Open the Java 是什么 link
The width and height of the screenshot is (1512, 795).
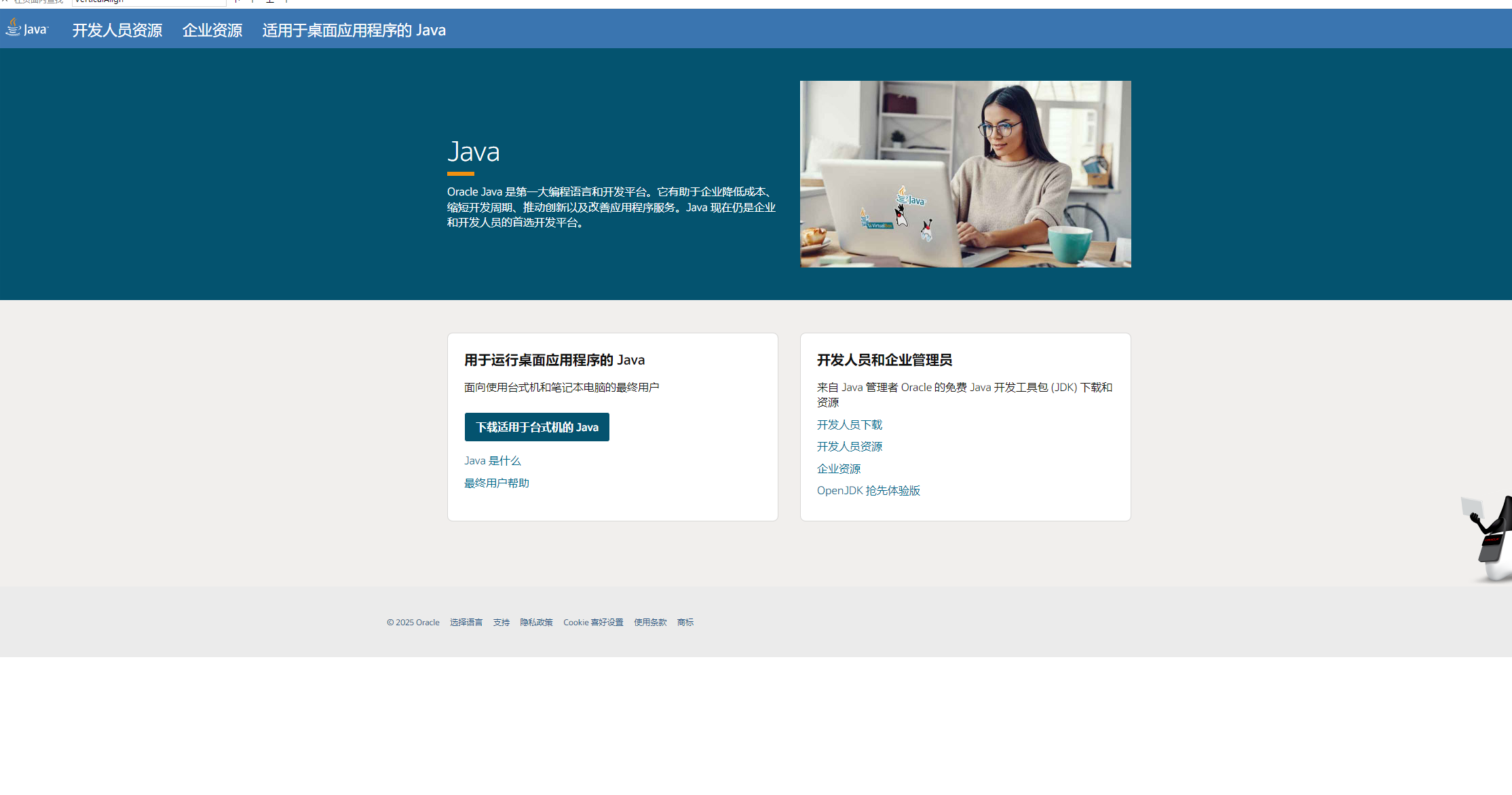[492, 460]
